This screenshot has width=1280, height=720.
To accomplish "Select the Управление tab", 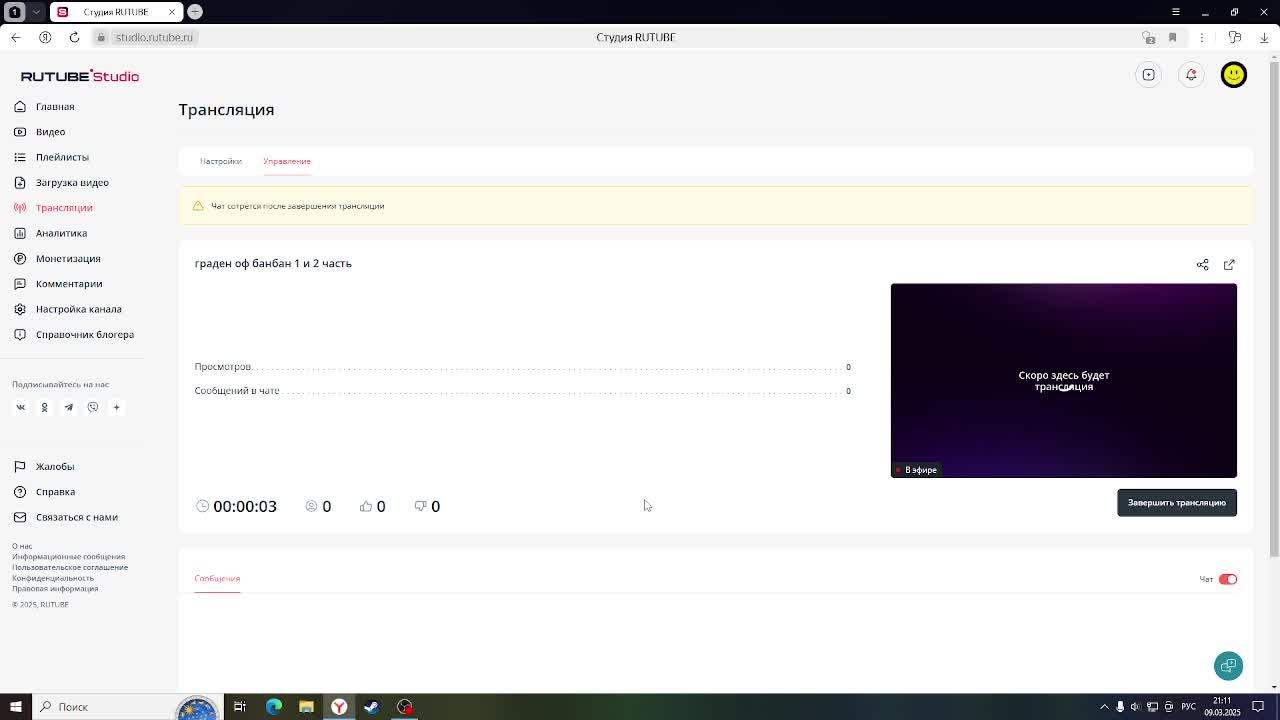I will pos(287,161).
